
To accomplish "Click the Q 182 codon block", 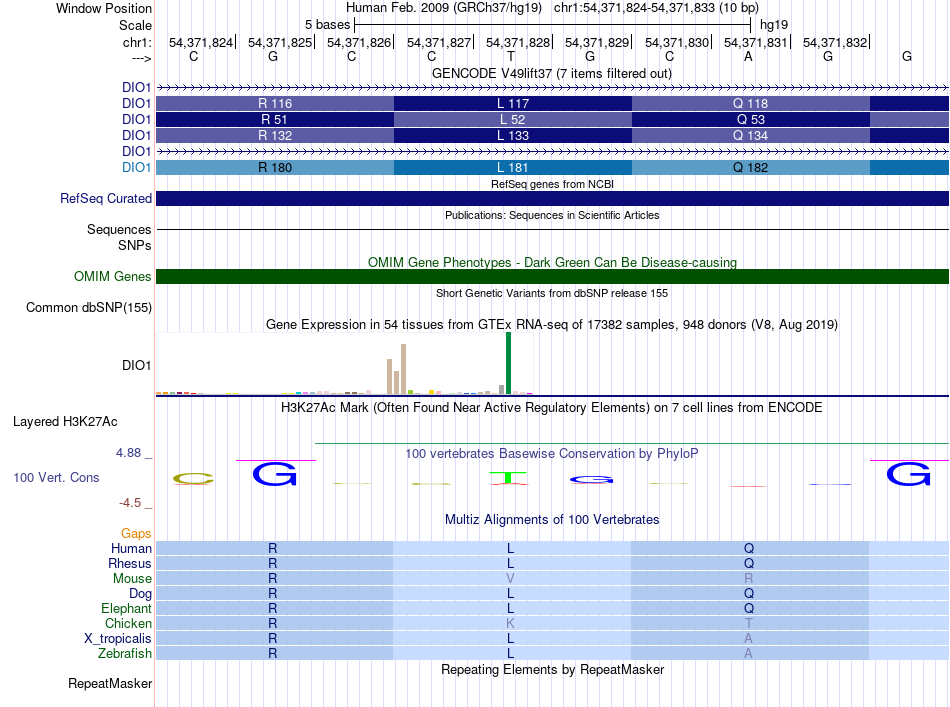I will click(x=751, y=167).
